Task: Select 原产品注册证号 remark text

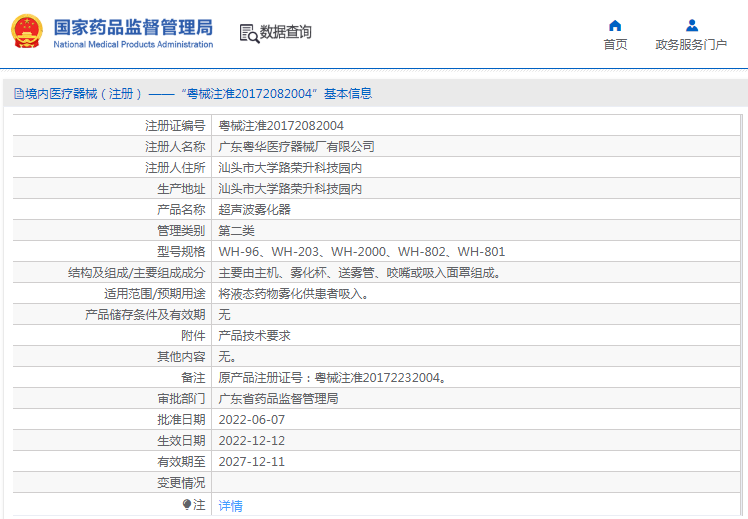Action: 333,377
